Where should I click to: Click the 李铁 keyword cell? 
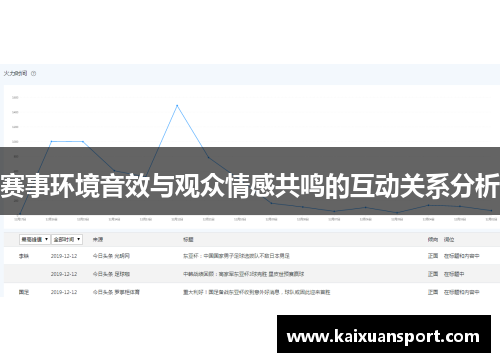24,256
